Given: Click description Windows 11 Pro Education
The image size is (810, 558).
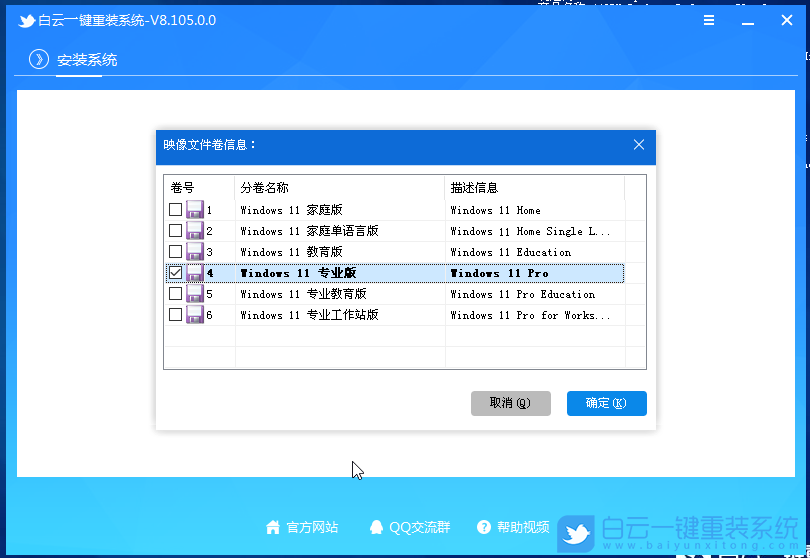Looking at the screenshot, I should tap(522, 294).
